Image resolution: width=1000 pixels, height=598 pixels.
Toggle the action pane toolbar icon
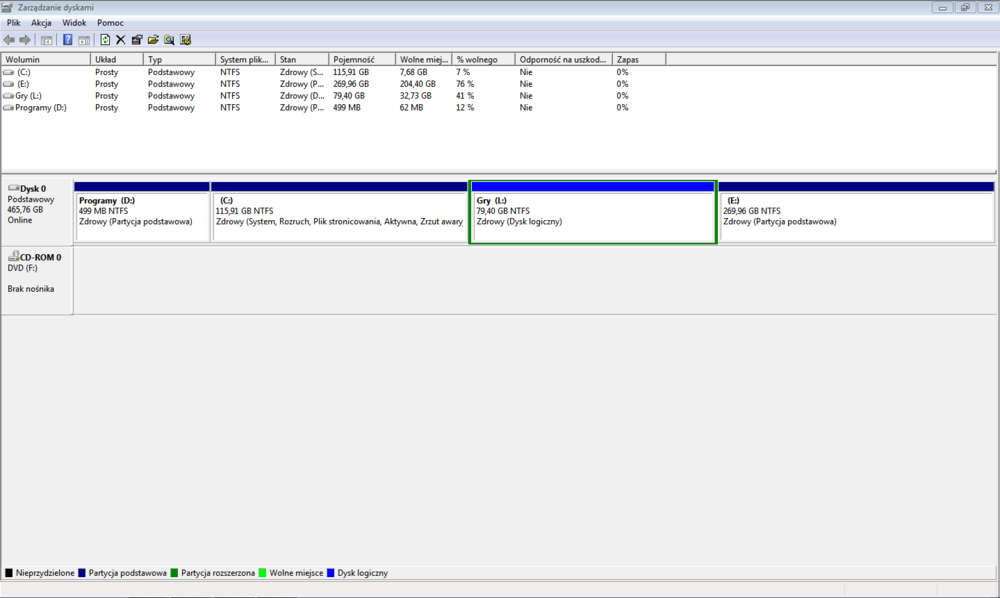pos(84,40)
